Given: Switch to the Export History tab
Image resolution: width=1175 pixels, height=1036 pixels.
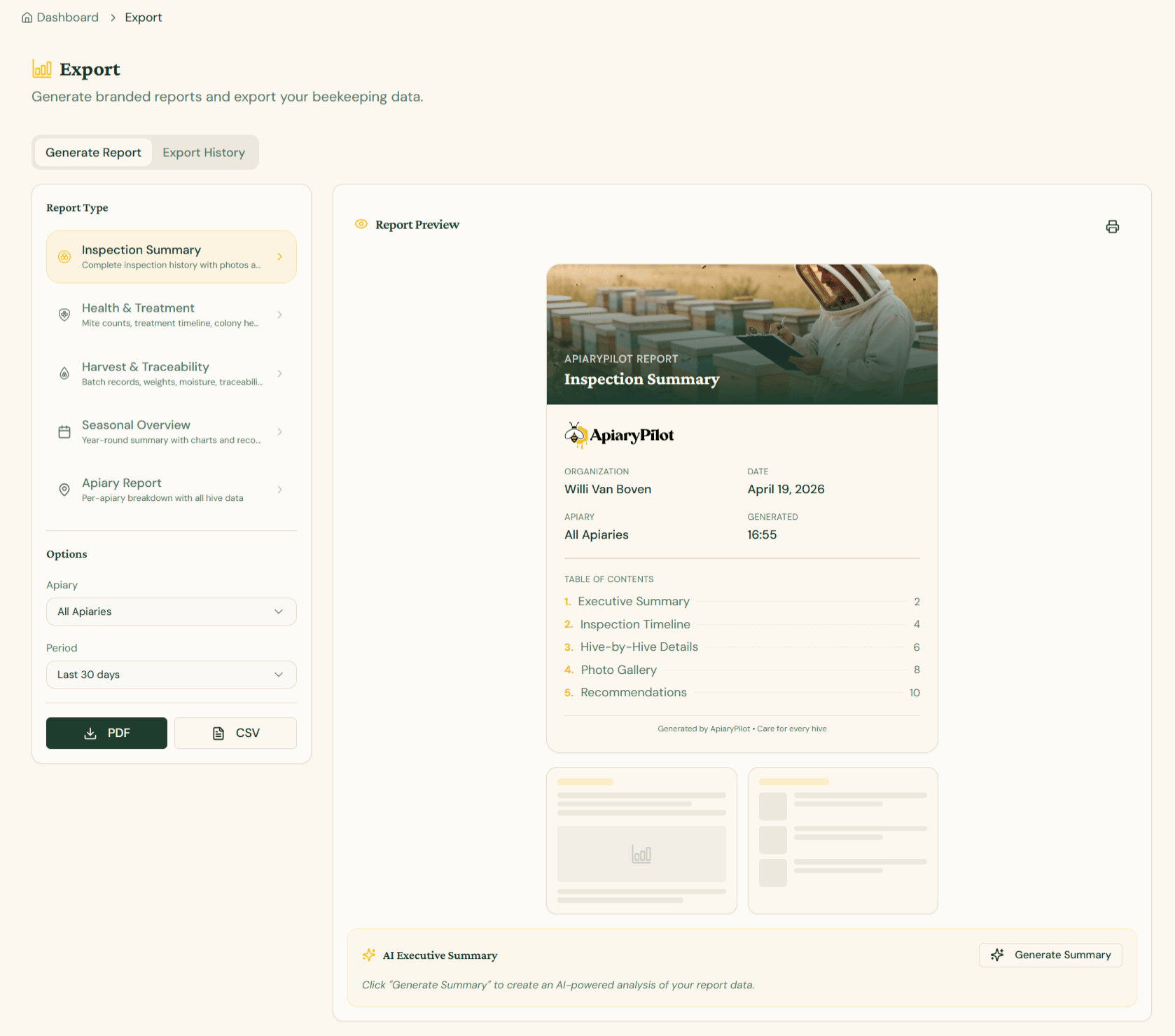Looking at the screenshot, I should (x=204, y=153).
